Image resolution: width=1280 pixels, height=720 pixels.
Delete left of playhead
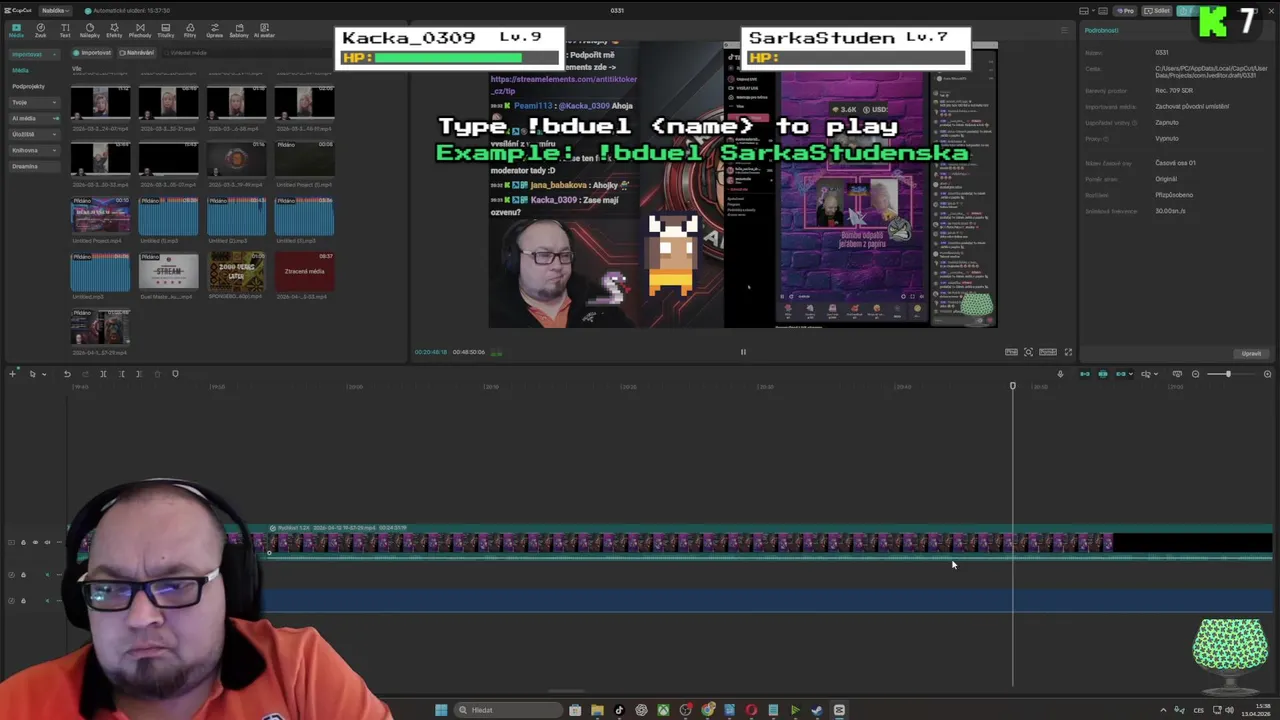point(121,374)
